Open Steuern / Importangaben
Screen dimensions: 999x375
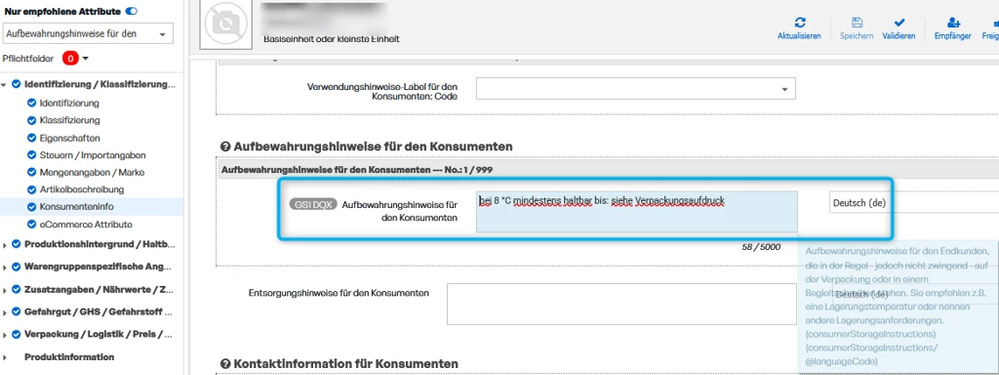tap(93, 155)
